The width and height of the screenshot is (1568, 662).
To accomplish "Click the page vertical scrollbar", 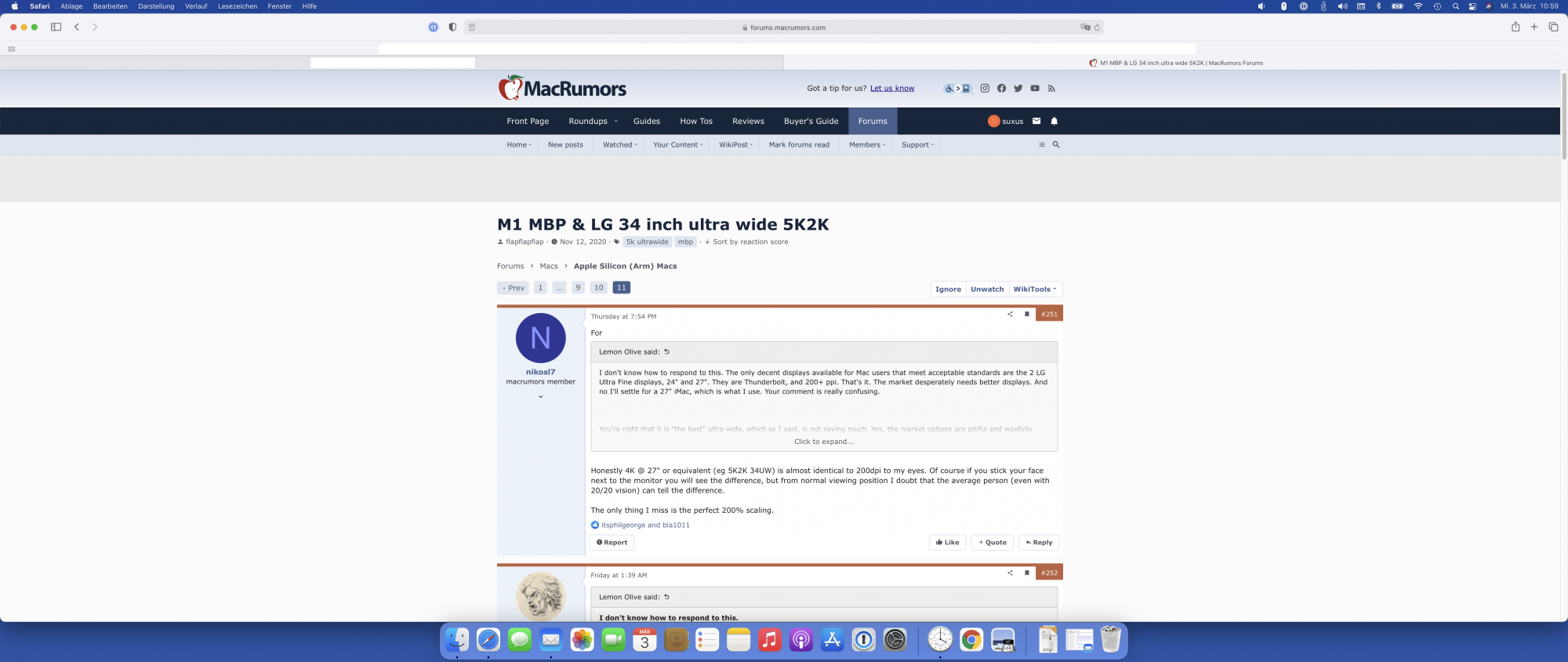I will pyautogui.click(x=1564, y=116).
